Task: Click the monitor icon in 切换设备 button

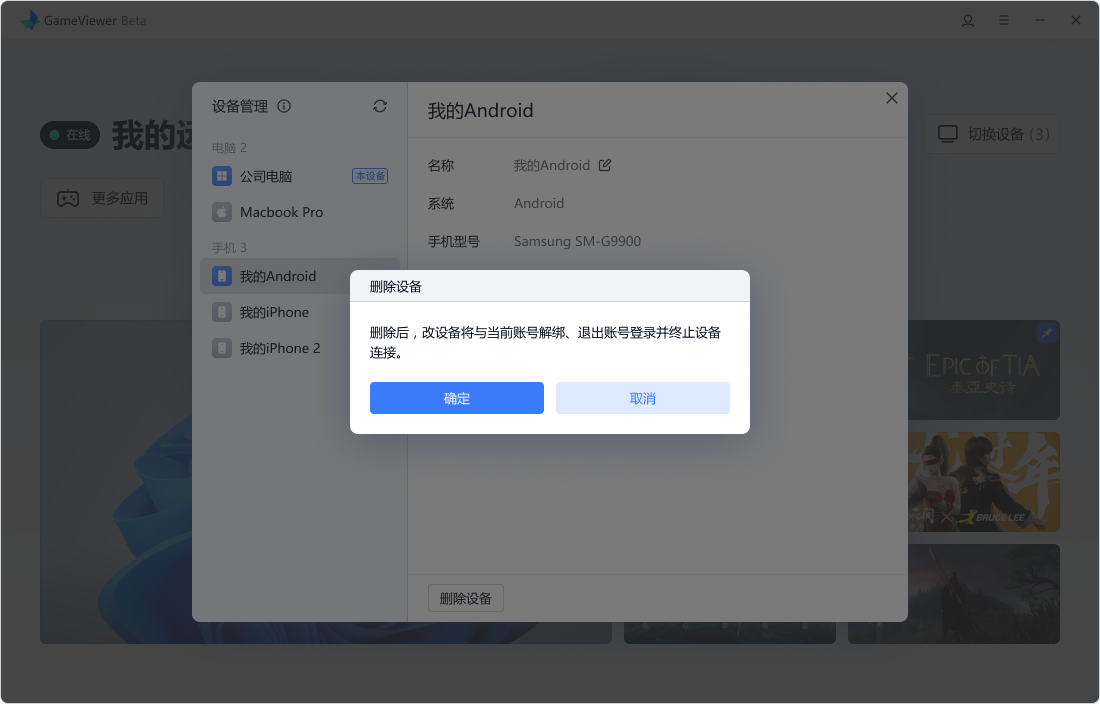Action: click(946, 133)
